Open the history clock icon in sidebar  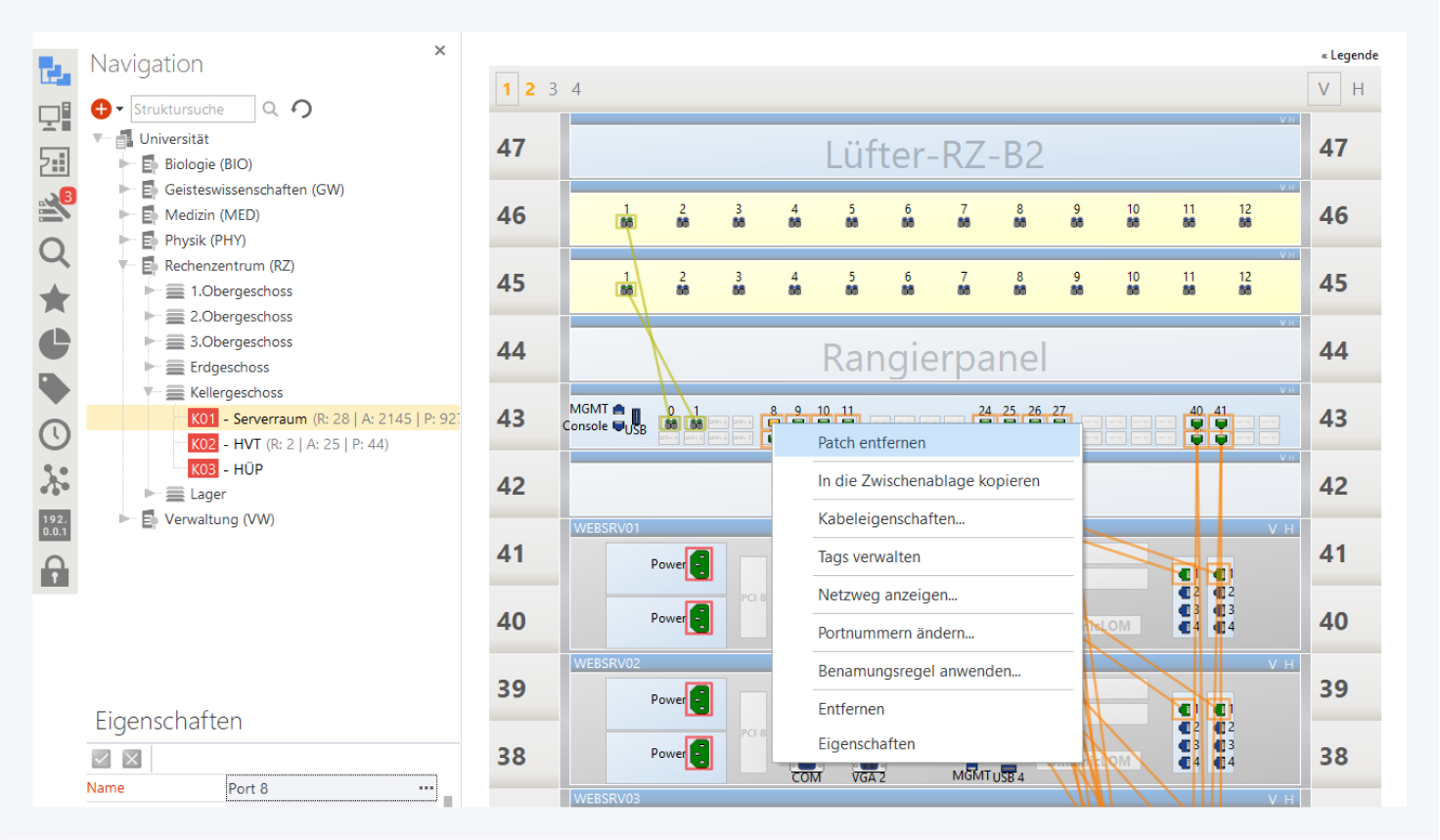pyautogui.click(x=55, y=434)
